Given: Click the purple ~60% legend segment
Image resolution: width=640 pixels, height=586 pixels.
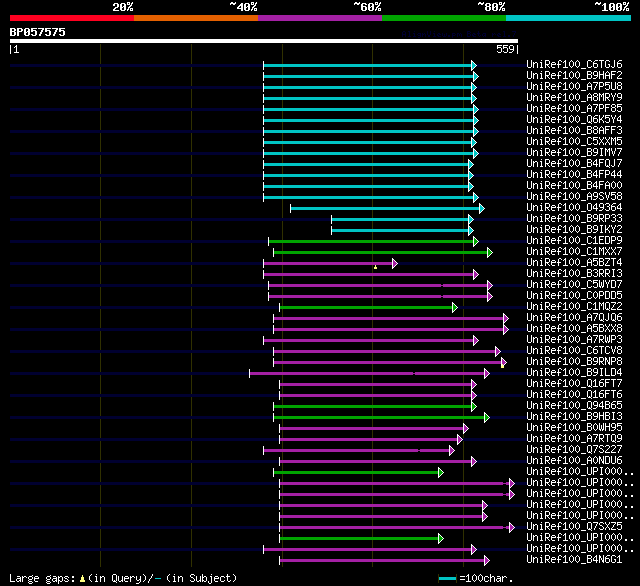Looking at the screenshot, I should (320, 18).
